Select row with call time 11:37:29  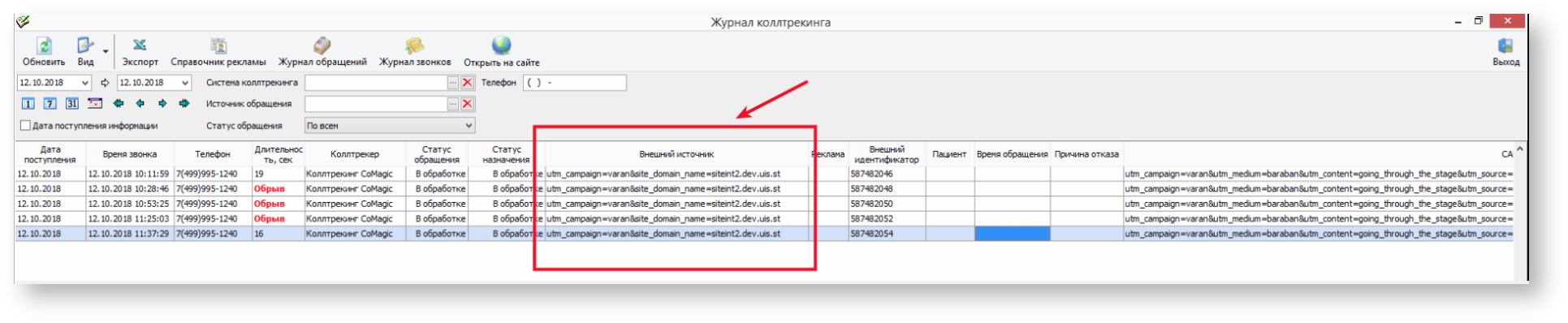(x=765, y=234)
